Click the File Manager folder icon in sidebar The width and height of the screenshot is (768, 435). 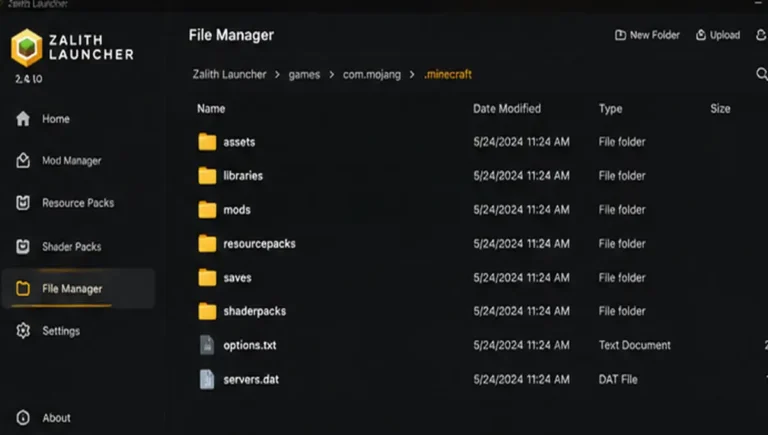click(x=23, y=289)
